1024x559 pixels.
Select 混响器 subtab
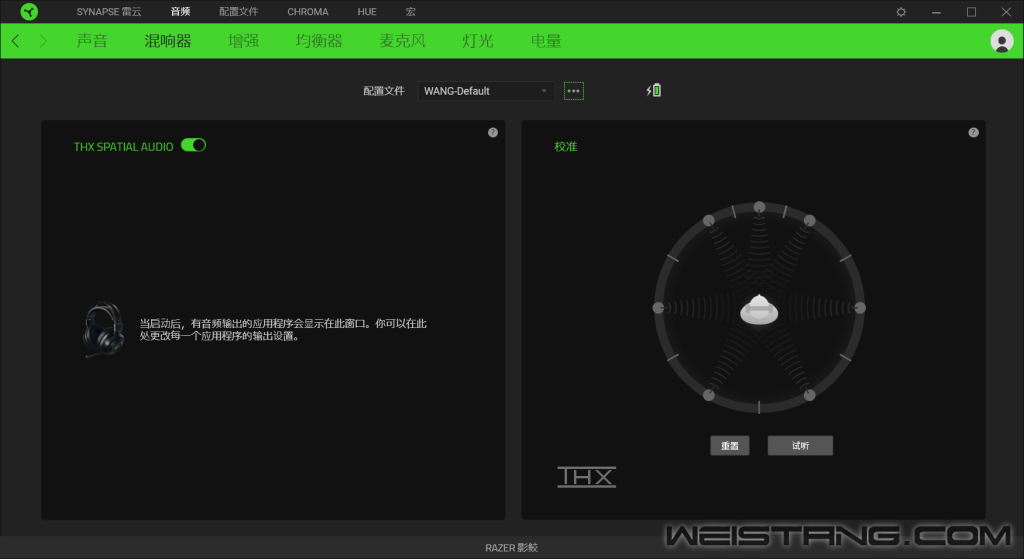[x=168, y=40]
